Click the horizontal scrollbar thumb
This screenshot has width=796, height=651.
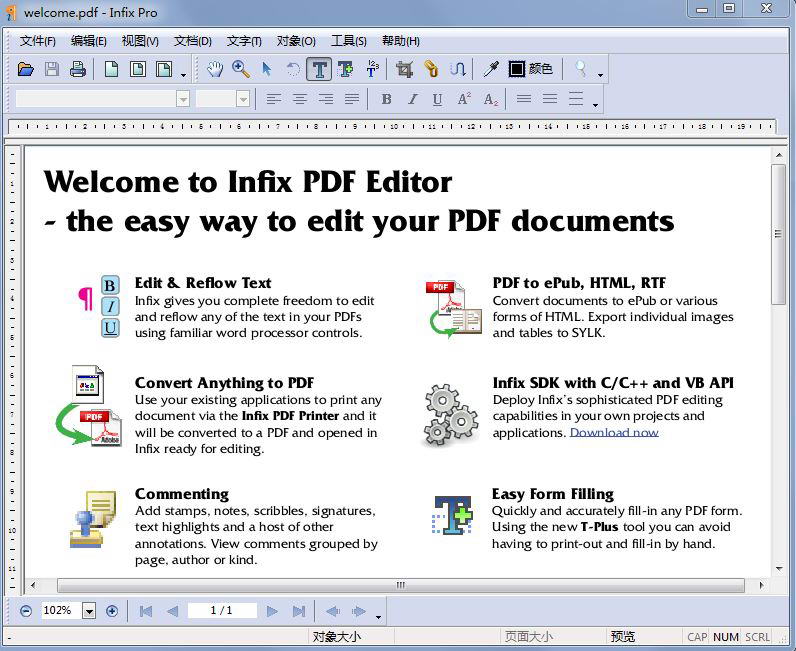(x=401, y=585)
